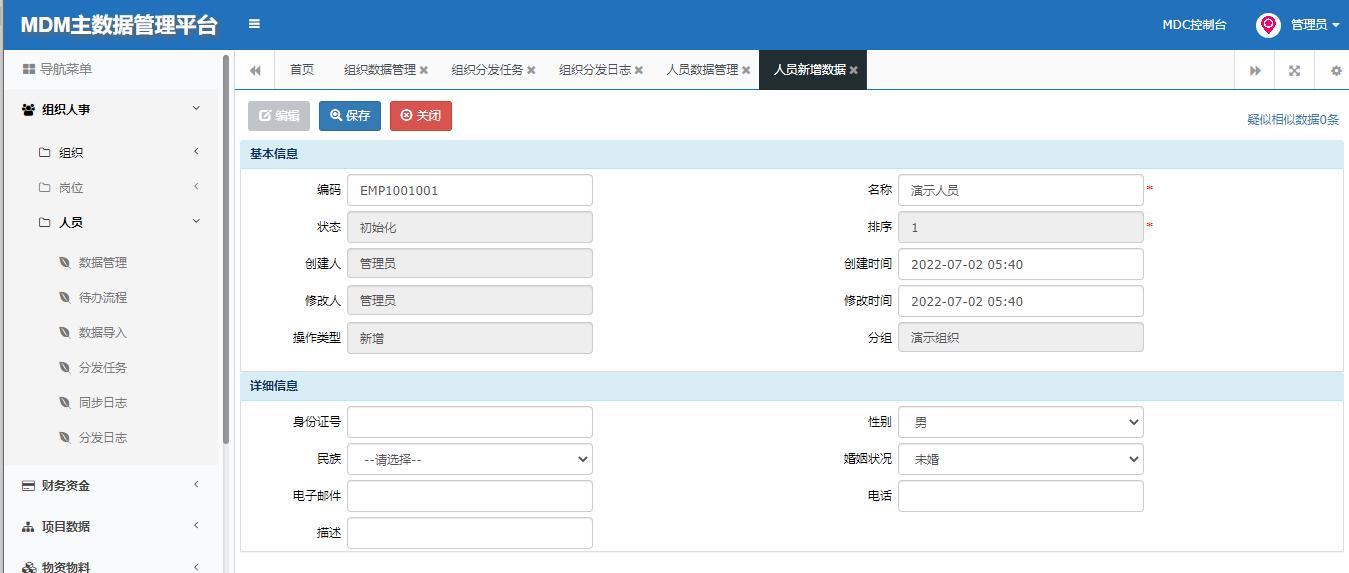The image size is (1349, 573).
Task: Open the 疑似相似数据0条 link
Action: point(1292,120)
